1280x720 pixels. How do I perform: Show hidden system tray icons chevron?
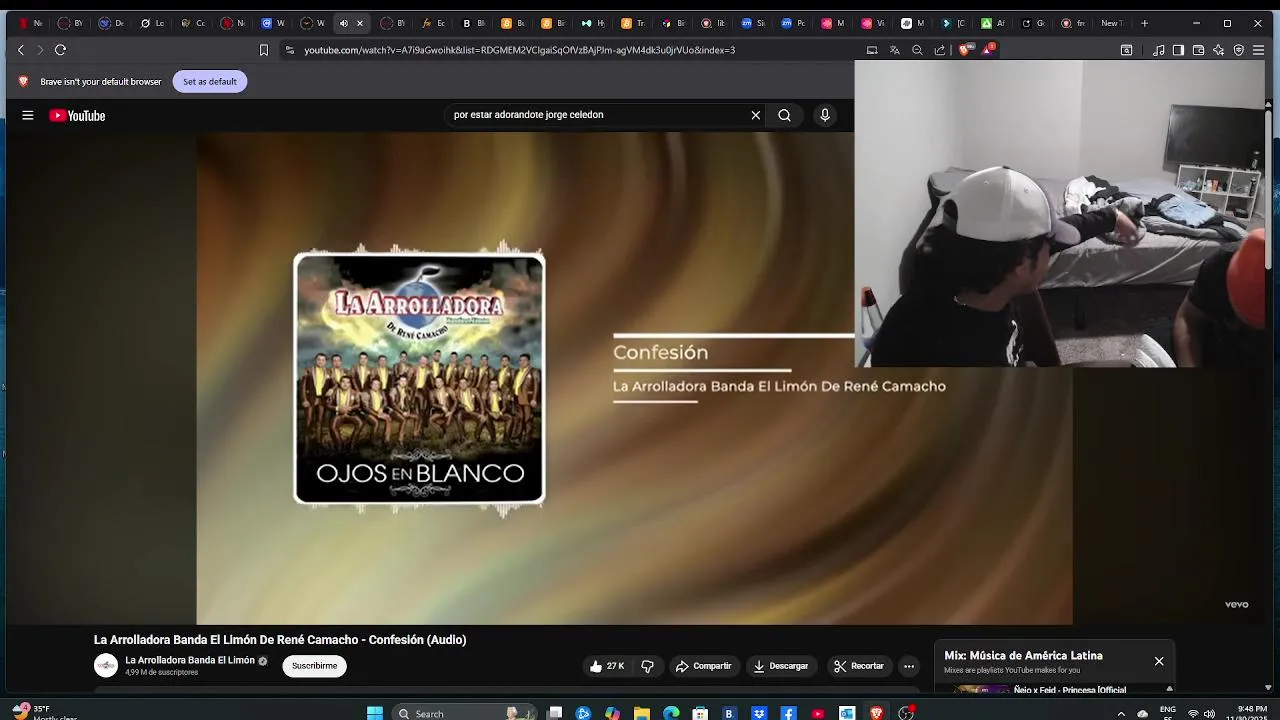(1121, 714)
